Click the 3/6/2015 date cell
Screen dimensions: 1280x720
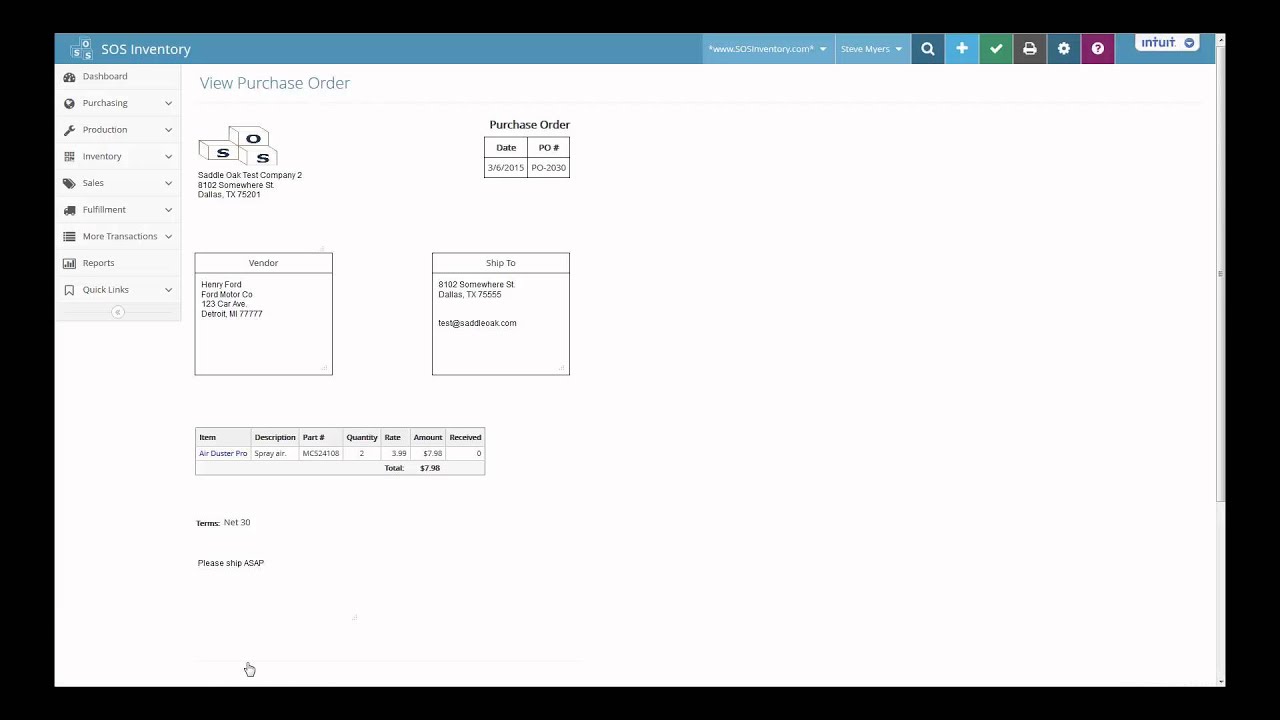506,168
